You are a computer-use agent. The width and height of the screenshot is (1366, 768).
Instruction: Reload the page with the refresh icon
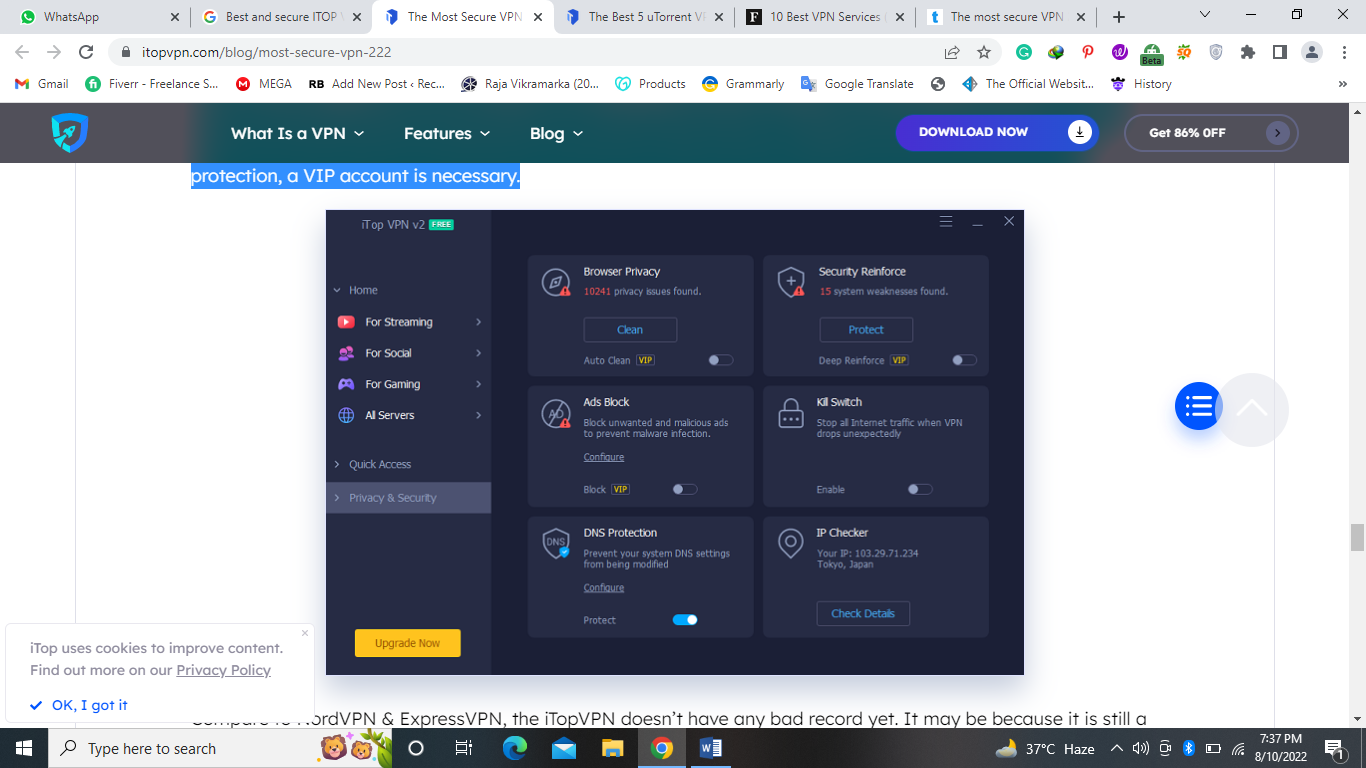tap(87, 52)
